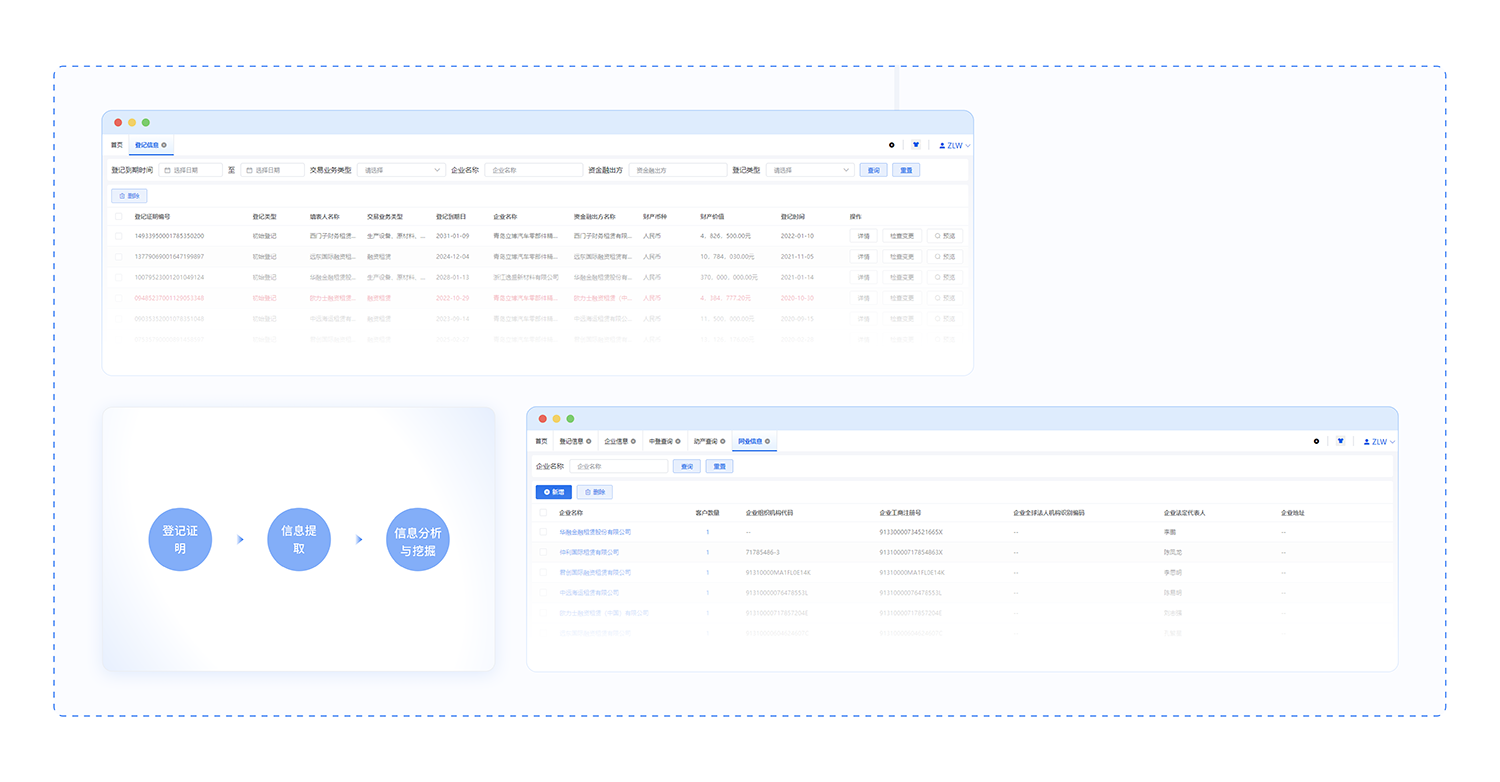
Task: Open the 交易业务类型 dropdown
Action: click(401, 170)
